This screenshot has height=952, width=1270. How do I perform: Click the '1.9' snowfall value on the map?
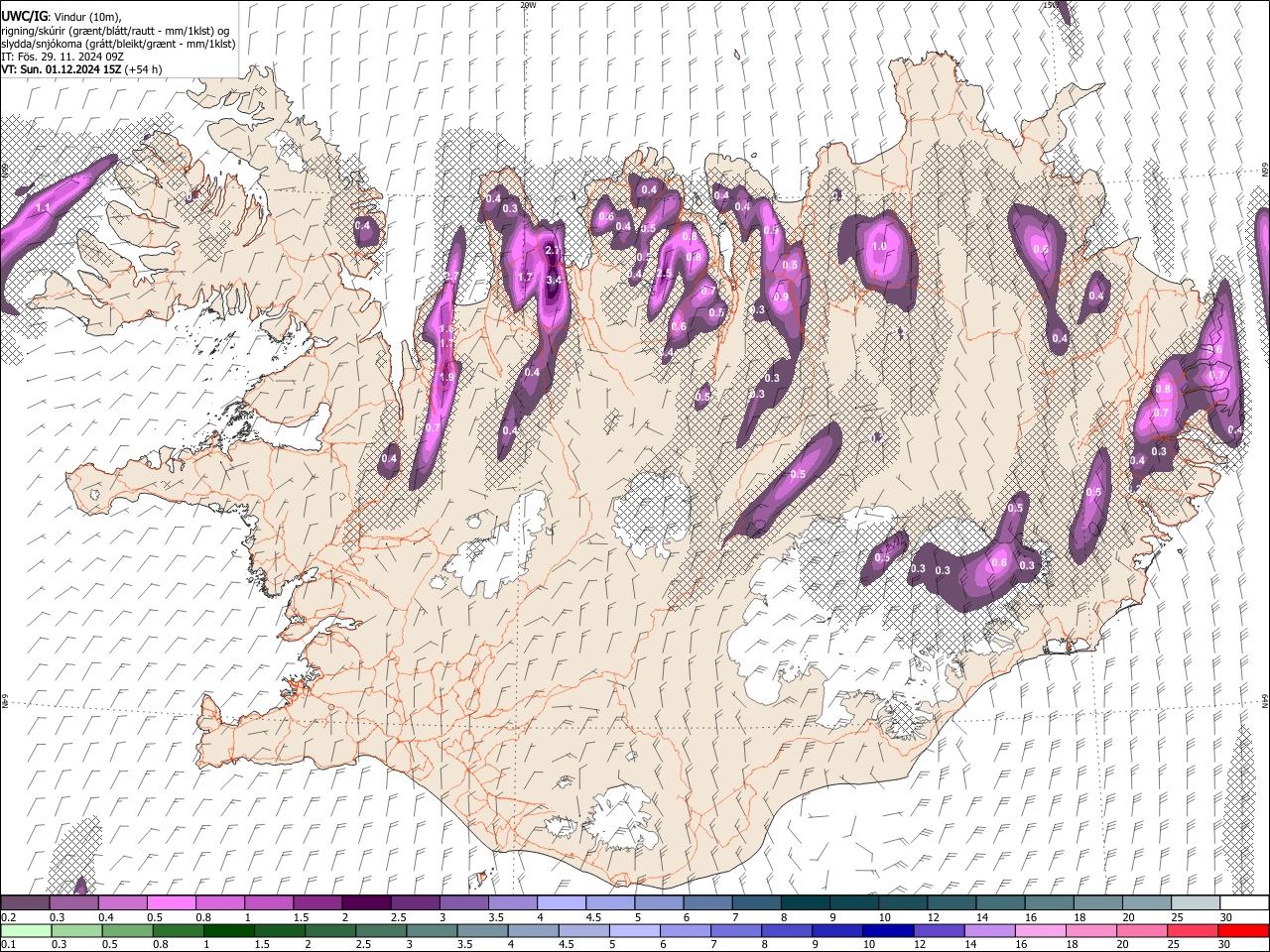click(x=446, y=377)
